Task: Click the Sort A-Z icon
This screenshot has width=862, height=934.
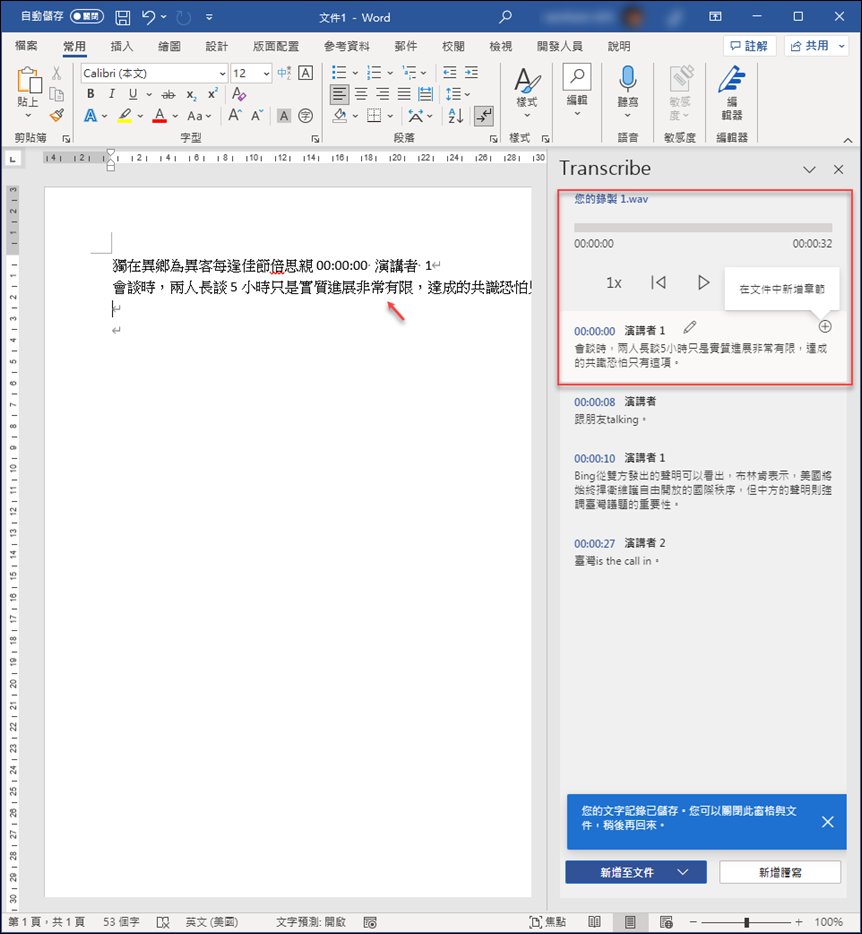Action: coord(456,116)
